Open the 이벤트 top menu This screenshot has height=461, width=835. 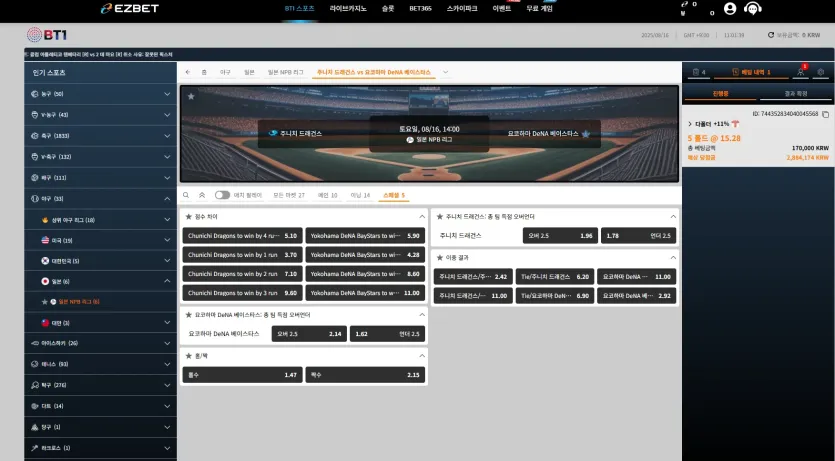pyautogui.click(x=502, y=9)
